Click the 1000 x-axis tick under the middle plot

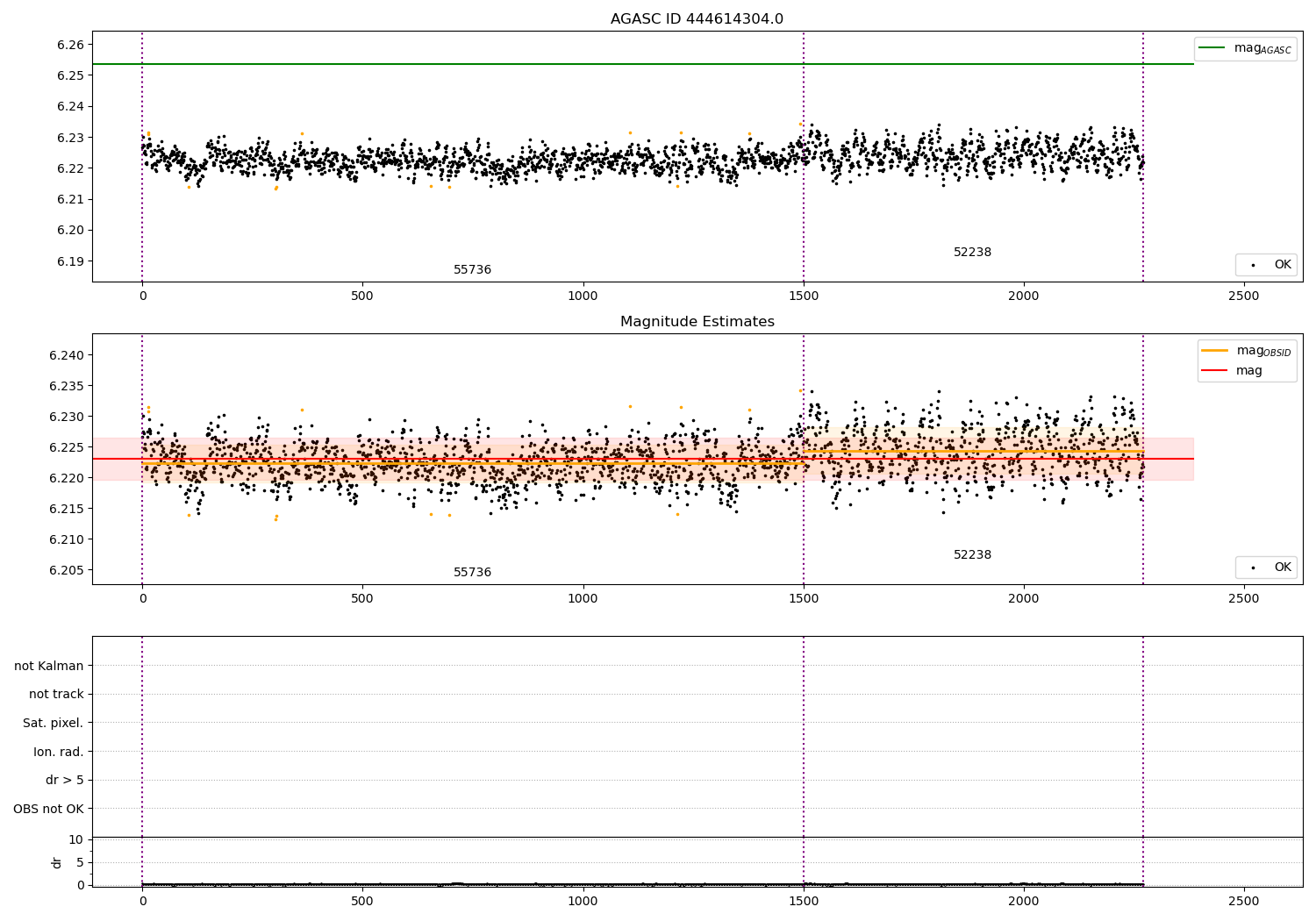[x=583, y=599]
